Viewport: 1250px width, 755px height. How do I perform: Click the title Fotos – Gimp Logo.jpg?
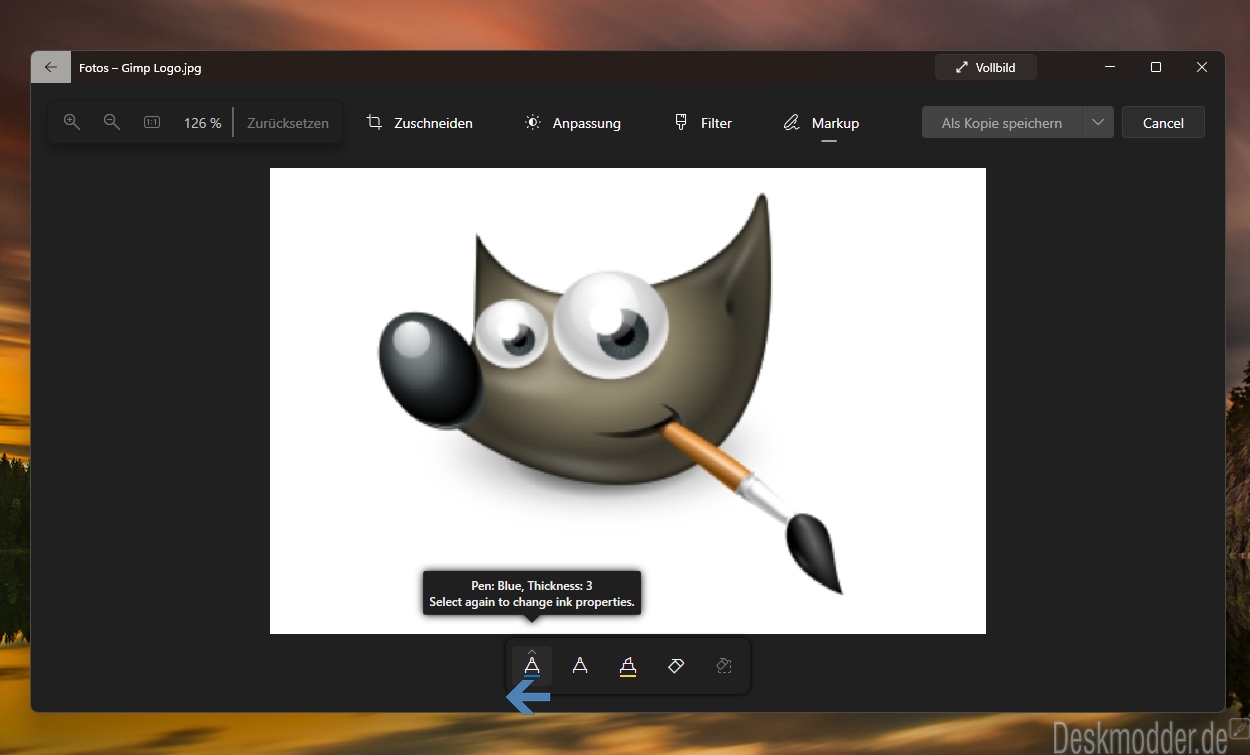tap(140, 68)
